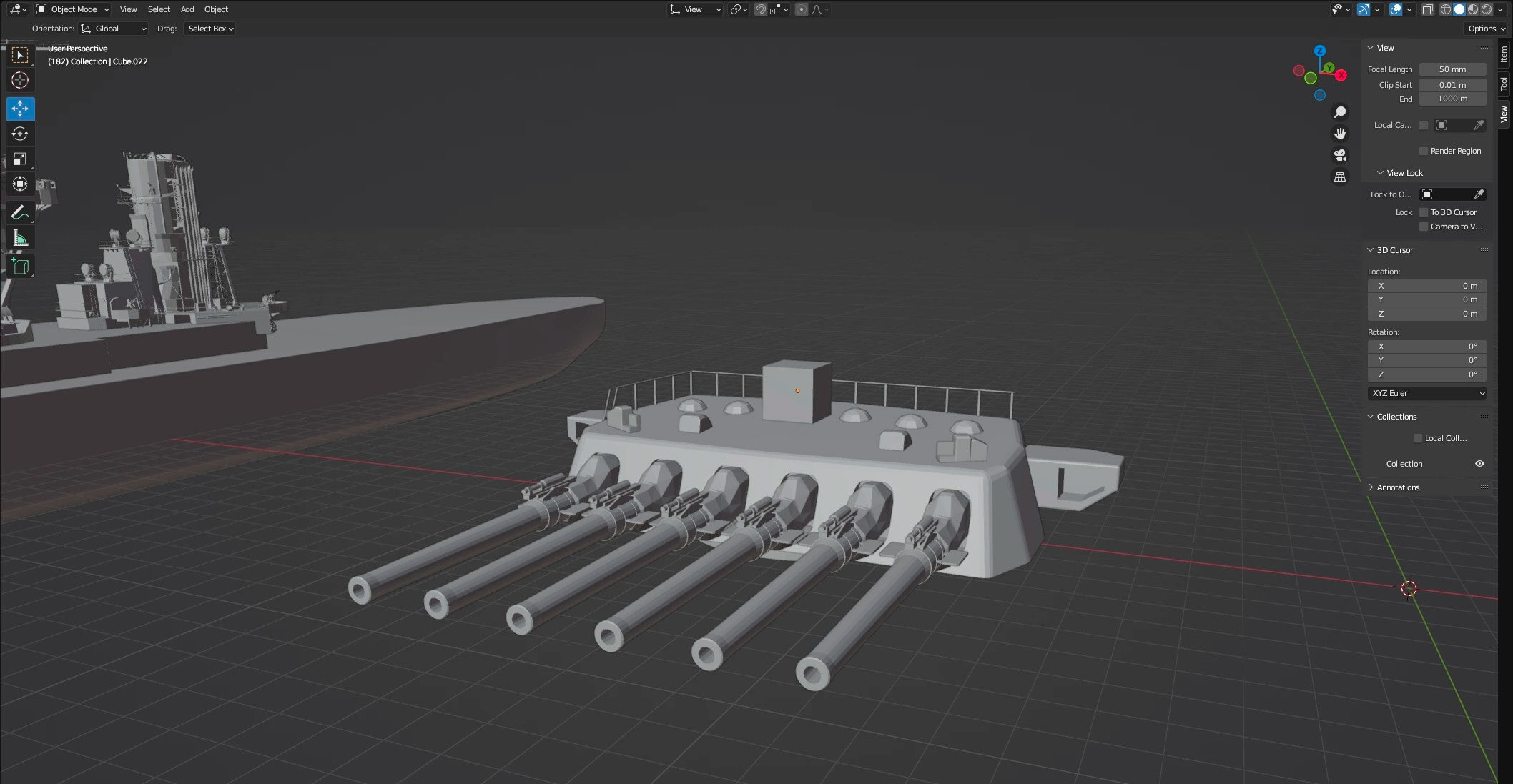Check Lock To 3D Cursor
The height and width of the screenshot is (784, 1513).
tap(1424, 212)
